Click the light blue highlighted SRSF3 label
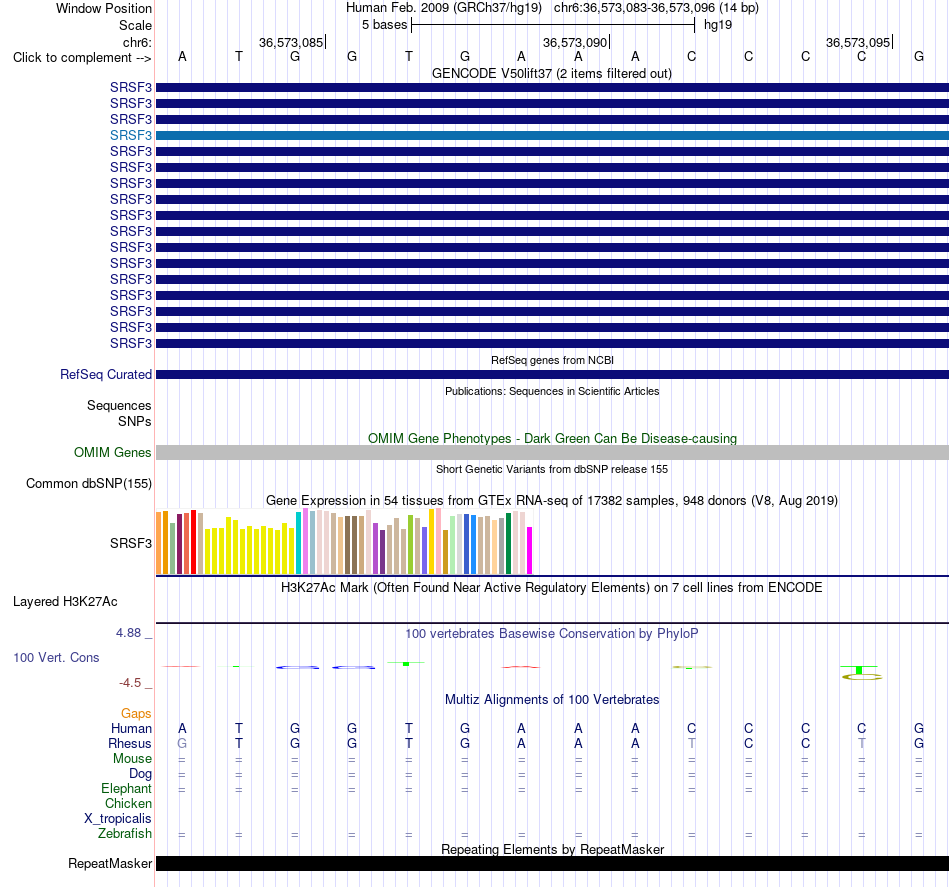 pos(130,135)
